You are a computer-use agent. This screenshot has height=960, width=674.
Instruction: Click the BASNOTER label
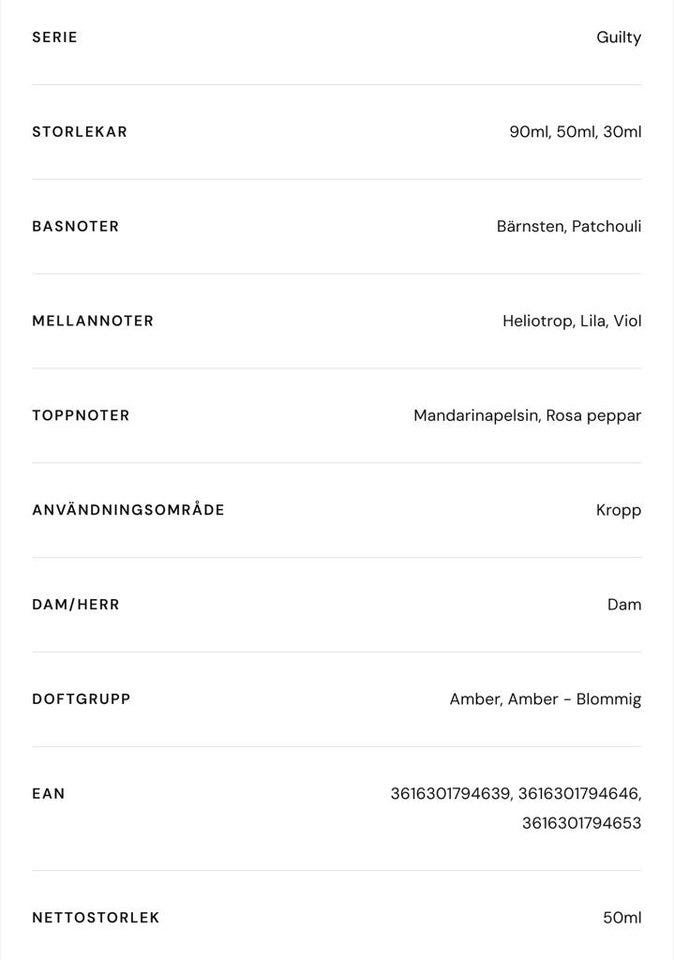(x=76, y=226)
